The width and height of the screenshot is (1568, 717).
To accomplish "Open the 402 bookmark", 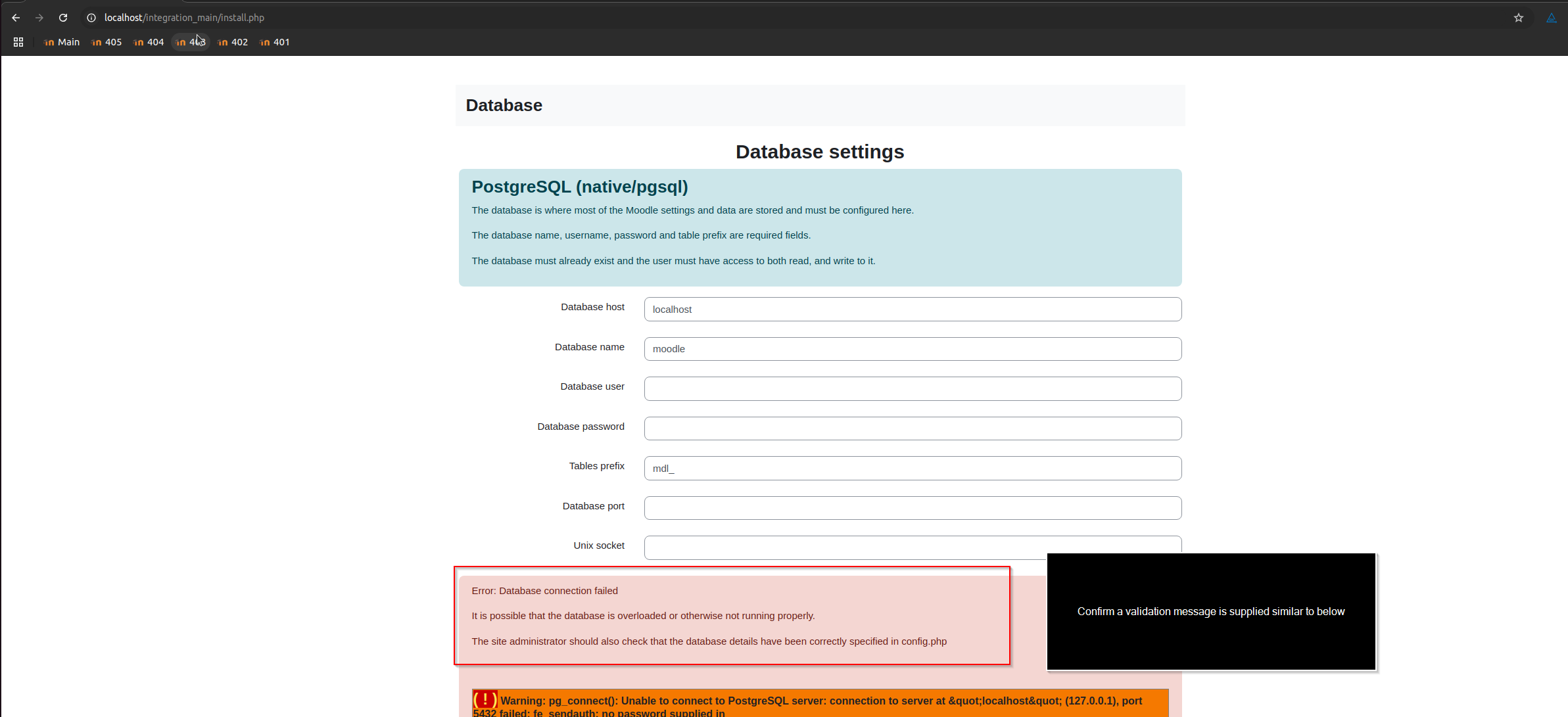I will (x=233, y=42).
